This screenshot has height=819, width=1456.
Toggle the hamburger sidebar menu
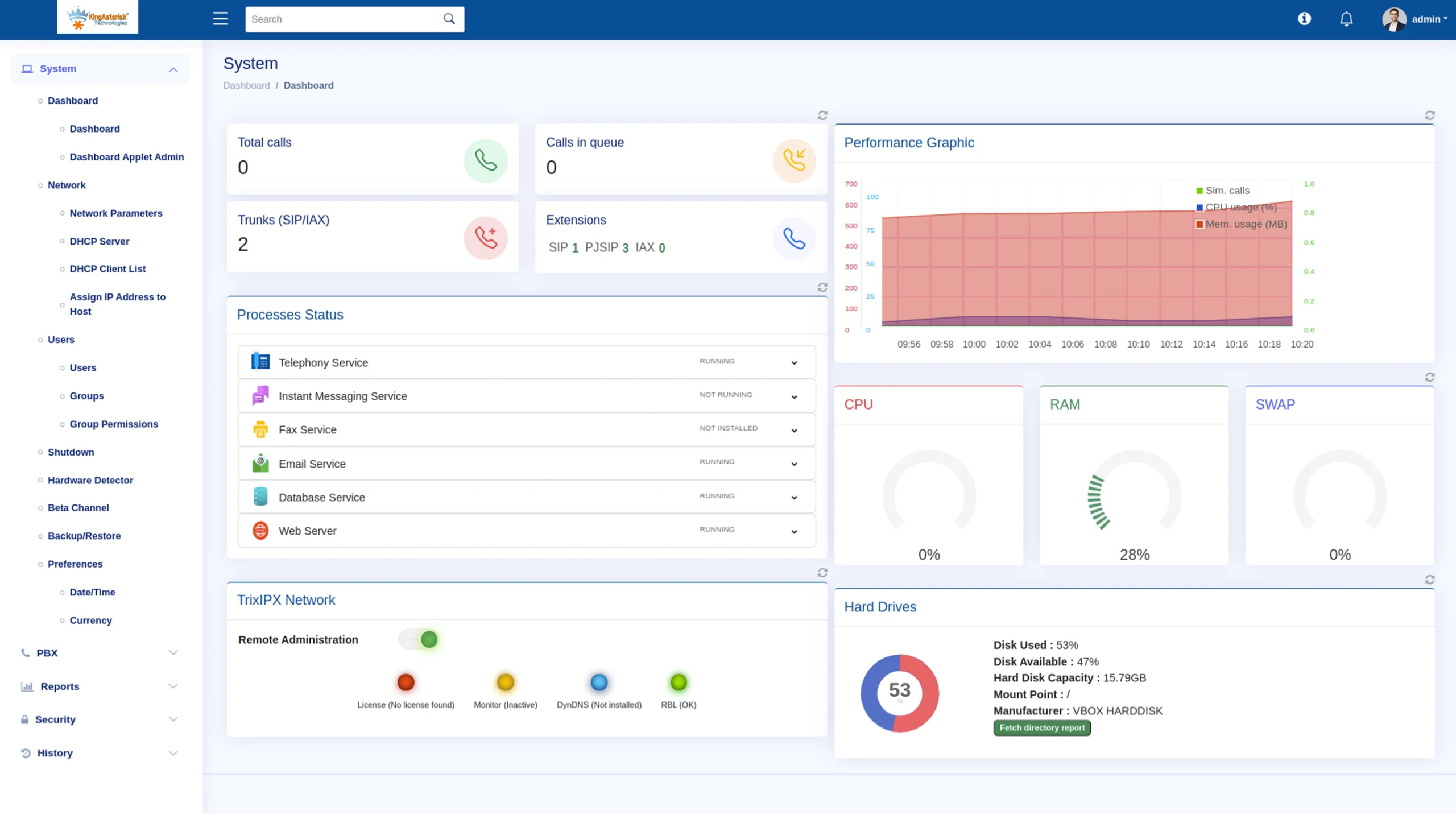[x=220, y=19]
